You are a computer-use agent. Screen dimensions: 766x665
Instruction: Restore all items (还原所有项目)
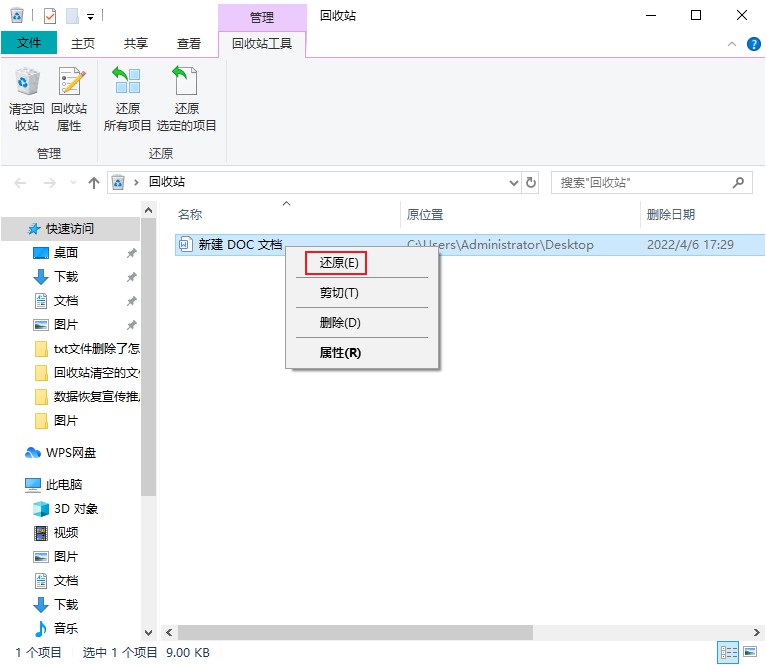[128, 100]
